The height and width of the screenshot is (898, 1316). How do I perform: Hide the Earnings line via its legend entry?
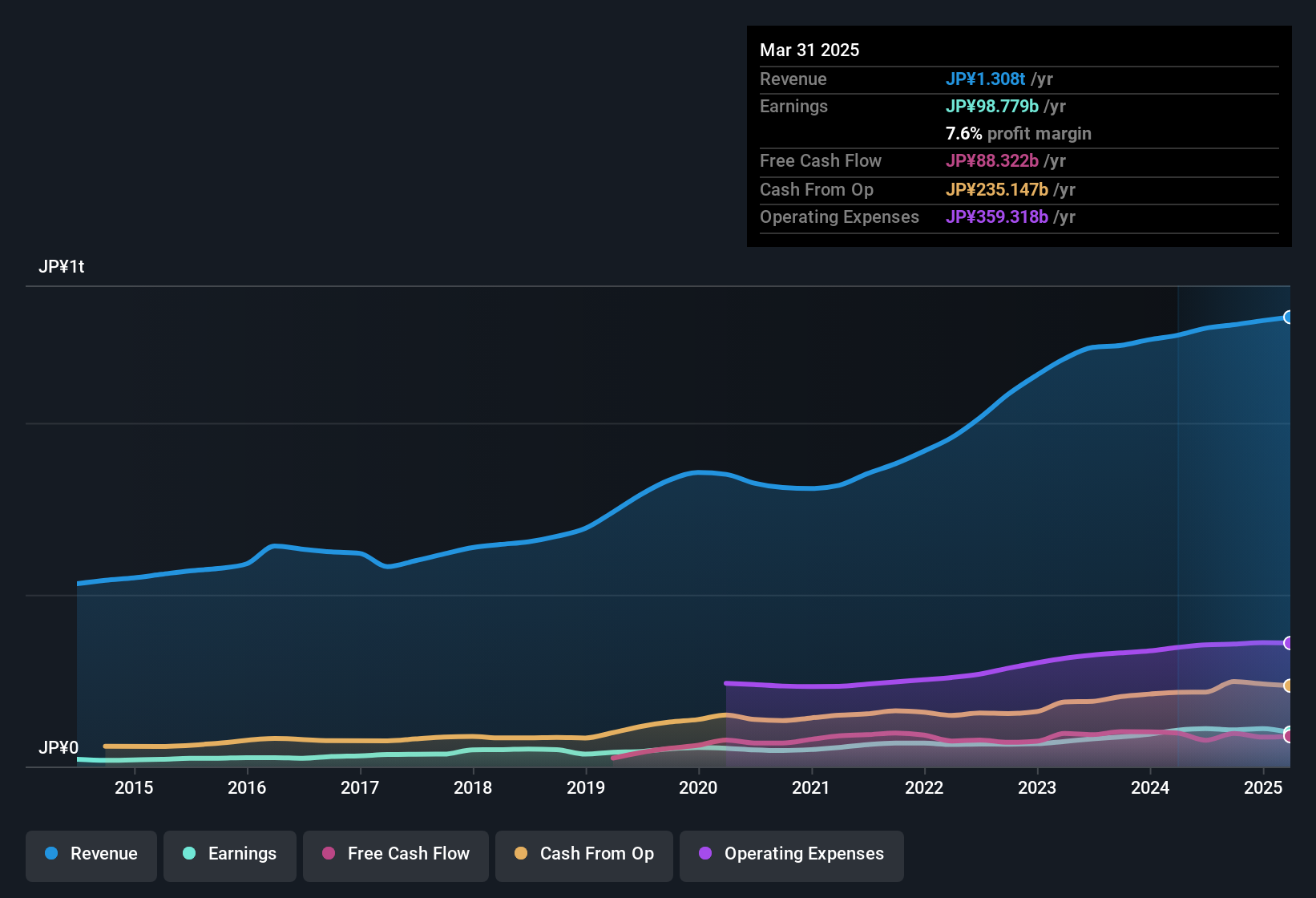coord(229,854)
